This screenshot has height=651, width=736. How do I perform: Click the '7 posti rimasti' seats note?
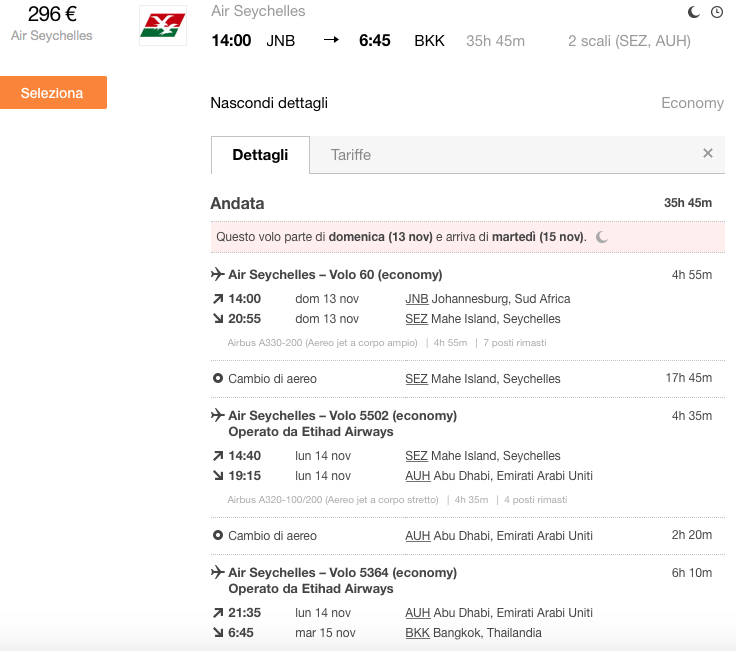tap(514, 343)
